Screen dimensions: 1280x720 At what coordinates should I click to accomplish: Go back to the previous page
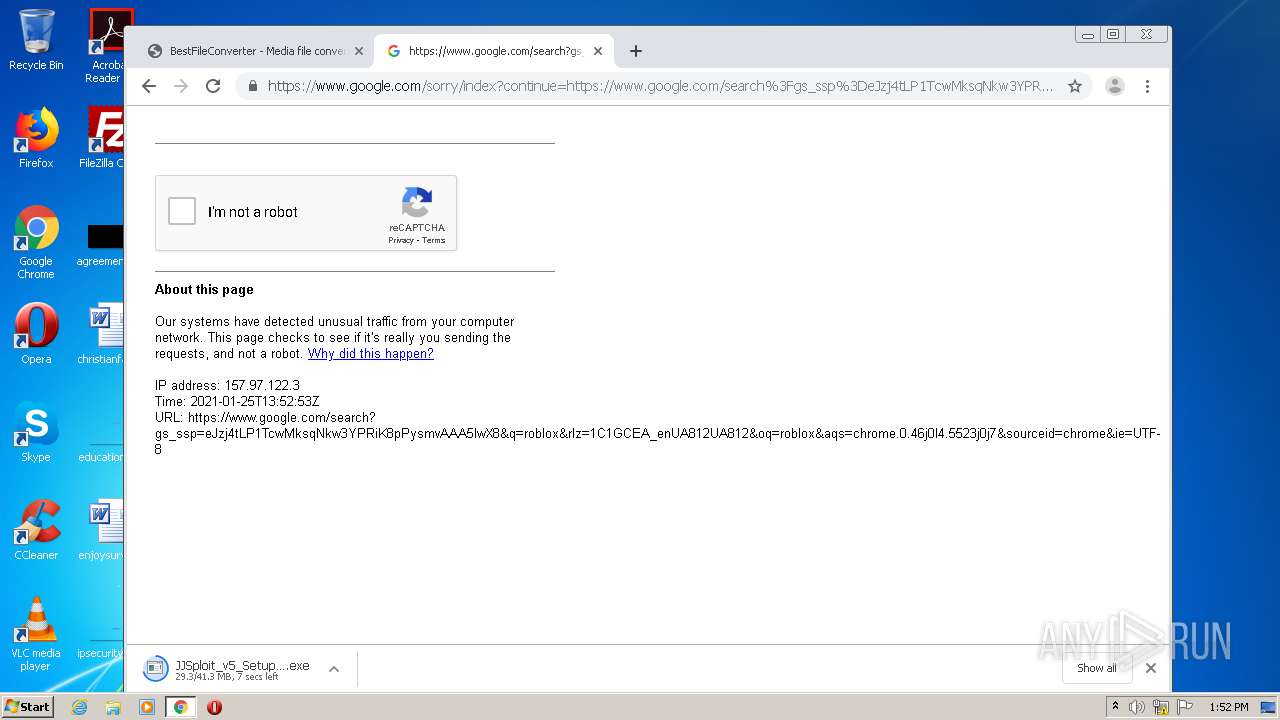click(149, 86)
